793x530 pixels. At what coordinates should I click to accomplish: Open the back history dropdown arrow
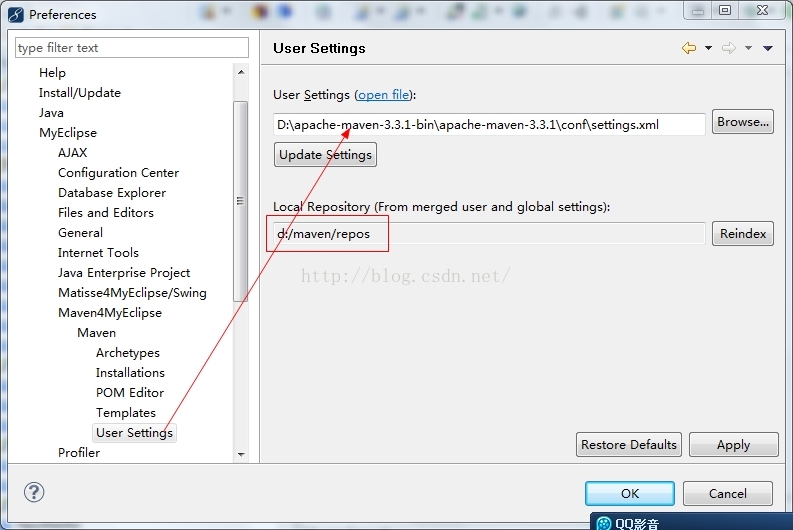pyautogui.click(x=708, y=48)
